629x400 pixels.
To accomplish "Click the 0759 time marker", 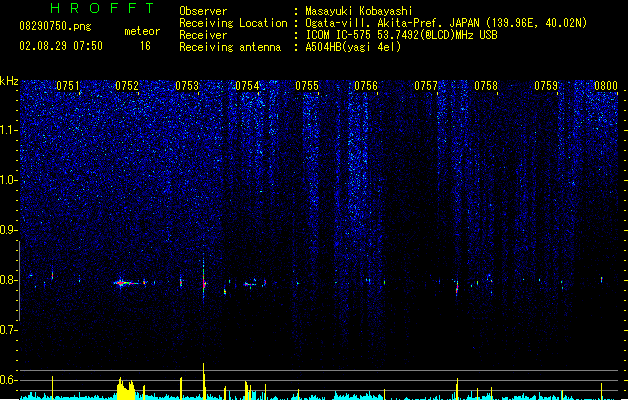I will tap(546, 86).
